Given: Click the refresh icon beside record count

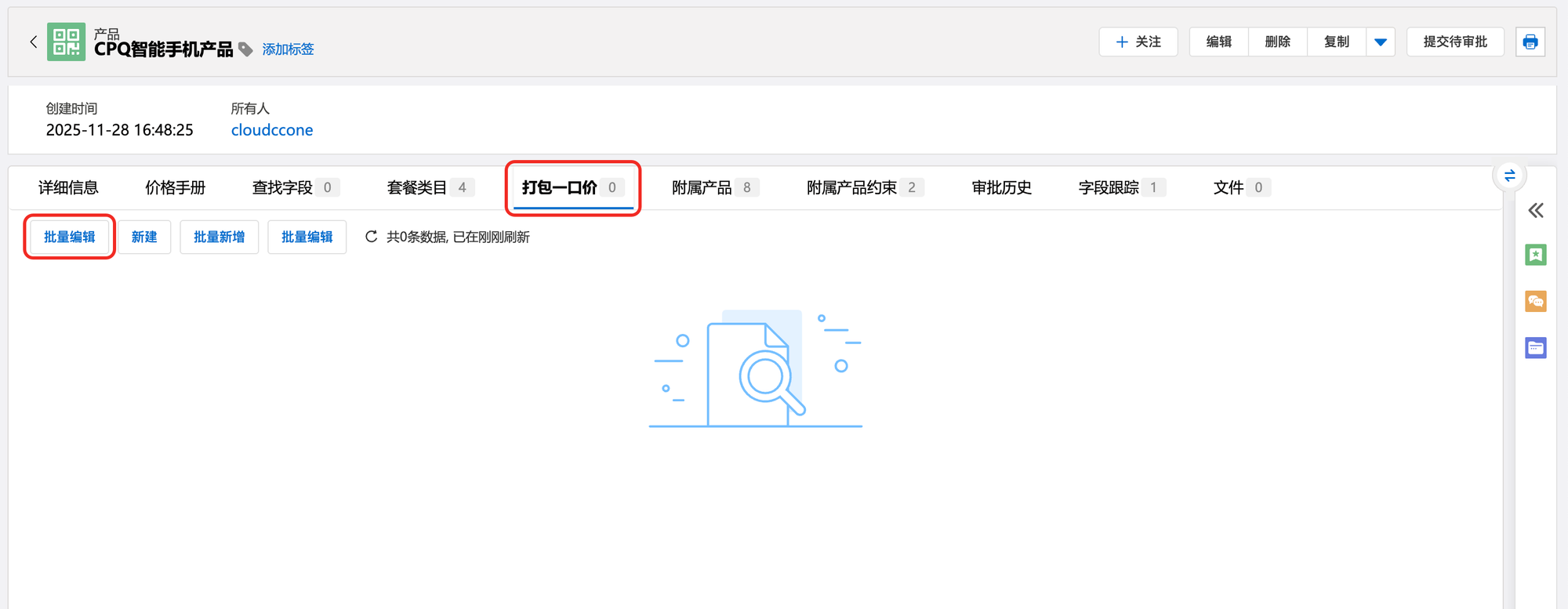Looking at the screenshot, I should coord(372,237).
